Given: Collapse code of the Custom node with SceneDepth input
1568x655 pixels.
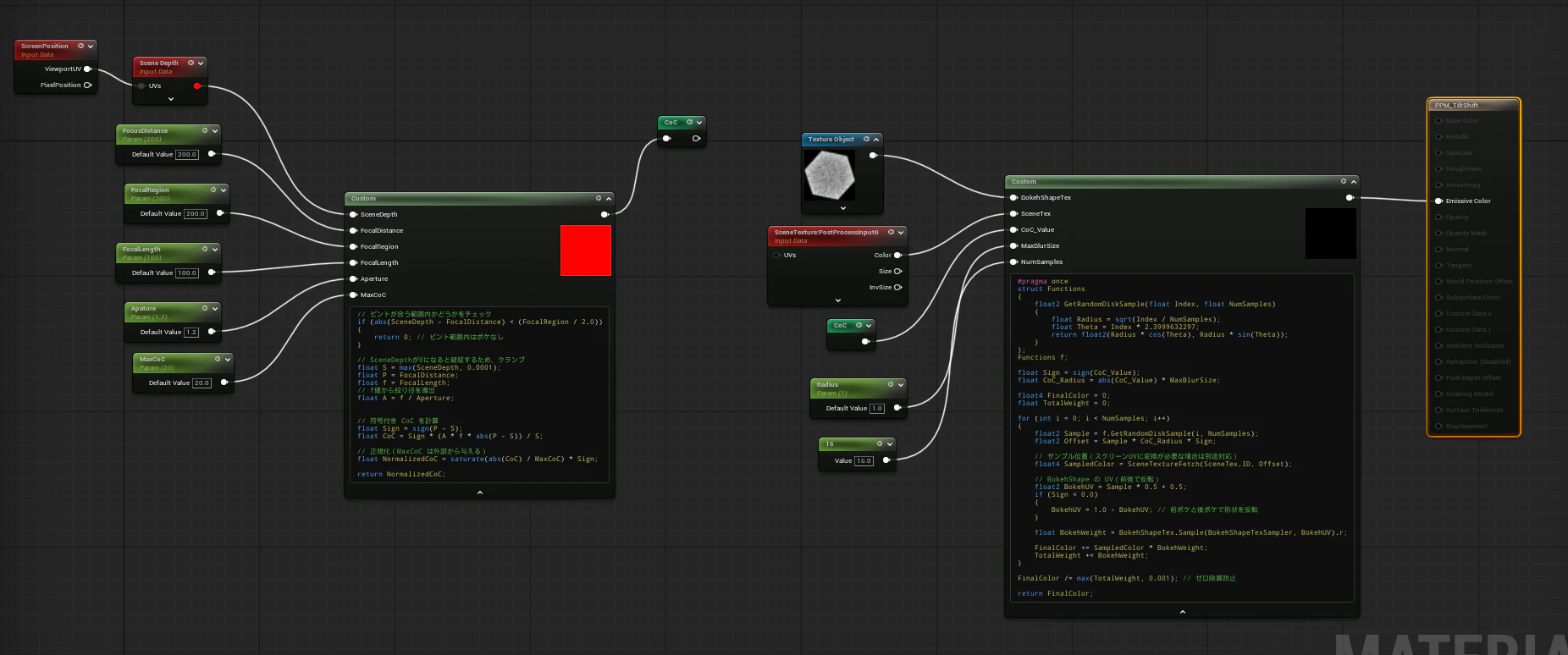Looking at the screenshot, I should click(480, 492).
